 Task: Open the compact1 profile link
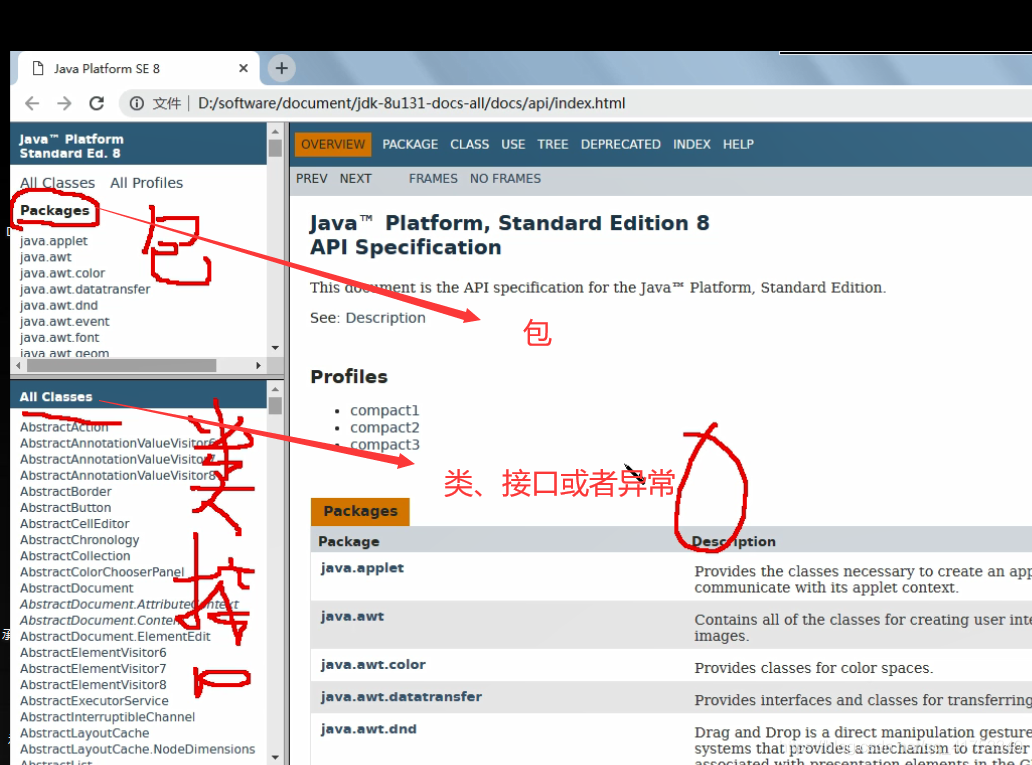[384, 410]
